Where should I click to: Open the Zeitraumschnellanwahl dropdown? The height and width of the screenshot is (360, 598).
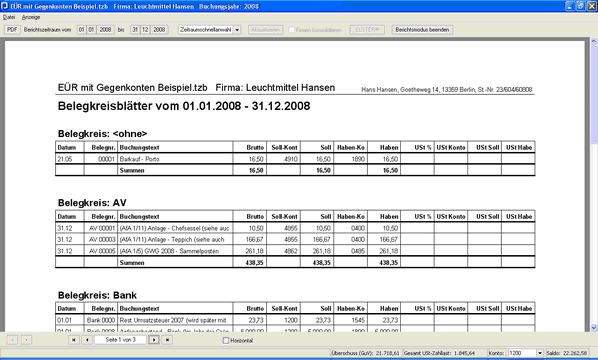[x=237, y=30]
